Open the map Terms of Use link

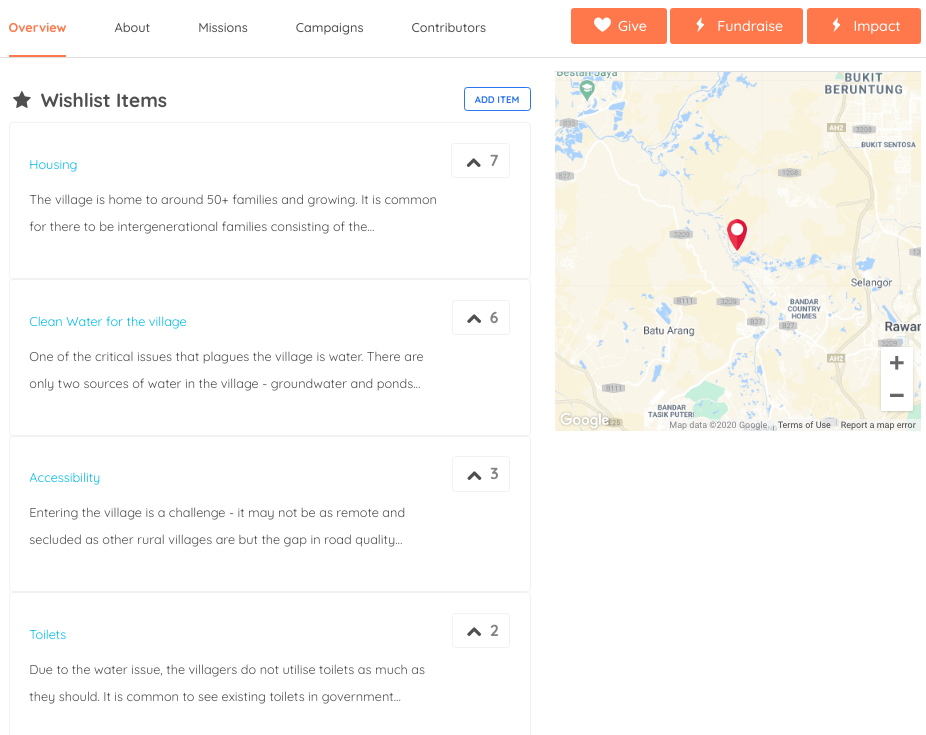coord(804,425)
